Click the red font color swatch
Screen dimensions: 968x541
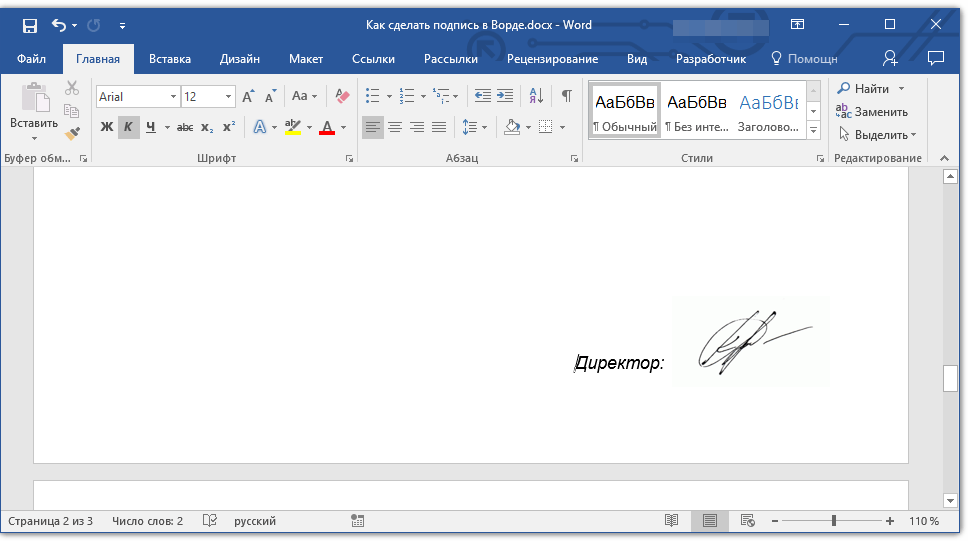point(326,128)
